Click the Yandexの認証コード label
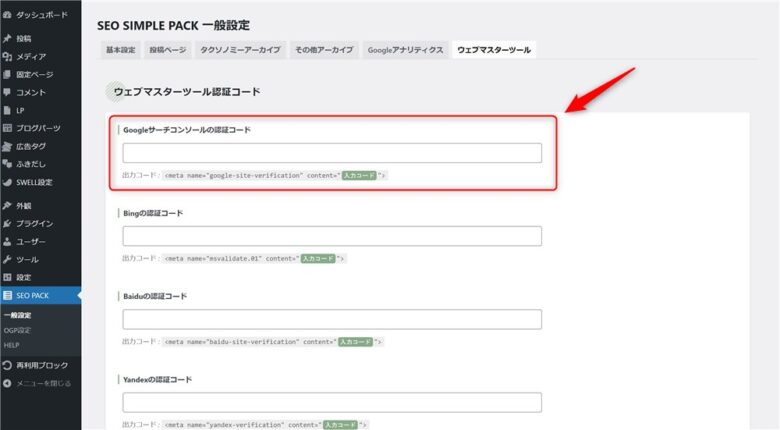780x430 pixels. pos(158,379)
